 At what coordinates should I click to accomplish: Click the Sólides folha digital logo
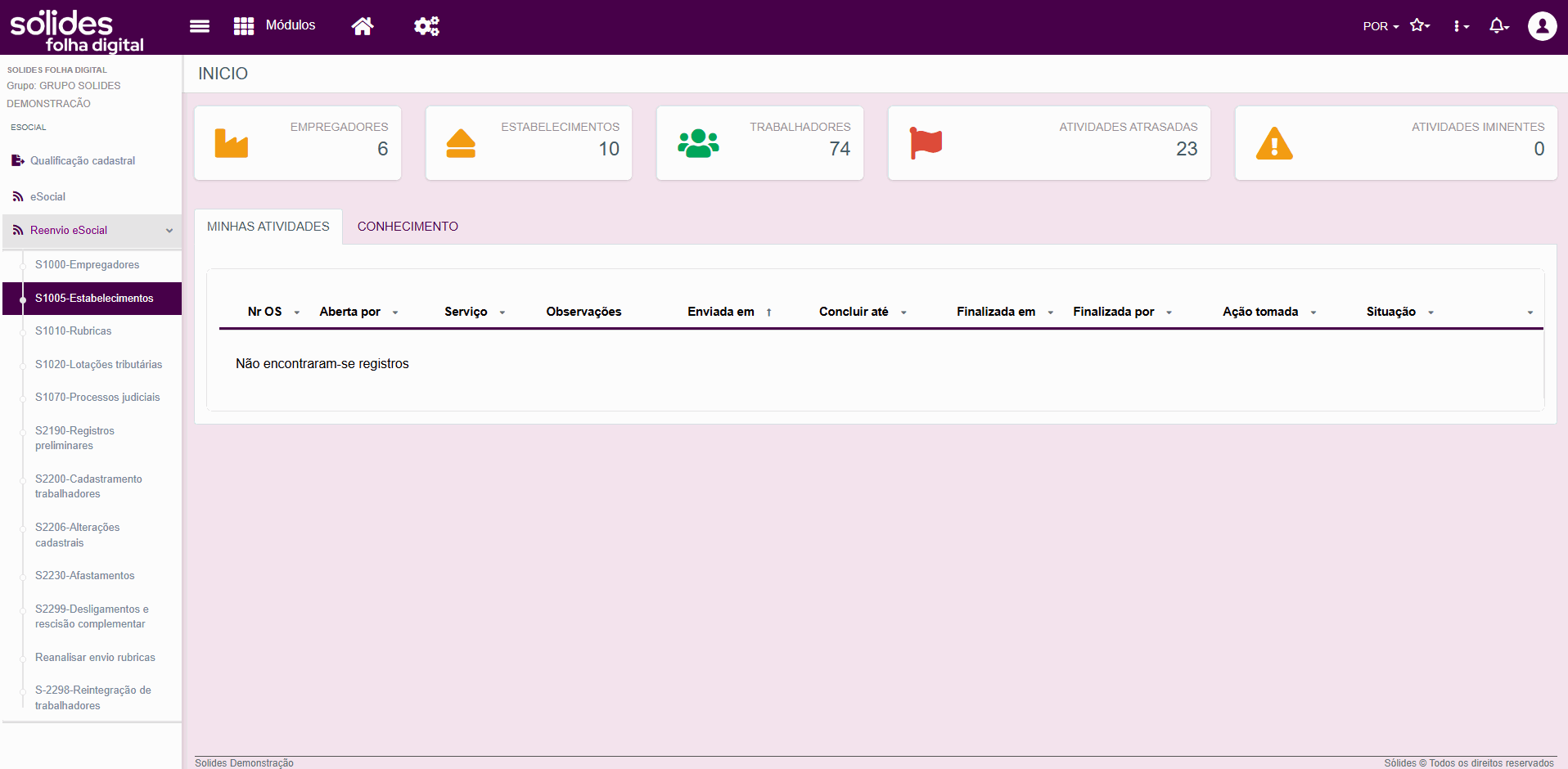[77, 31]
